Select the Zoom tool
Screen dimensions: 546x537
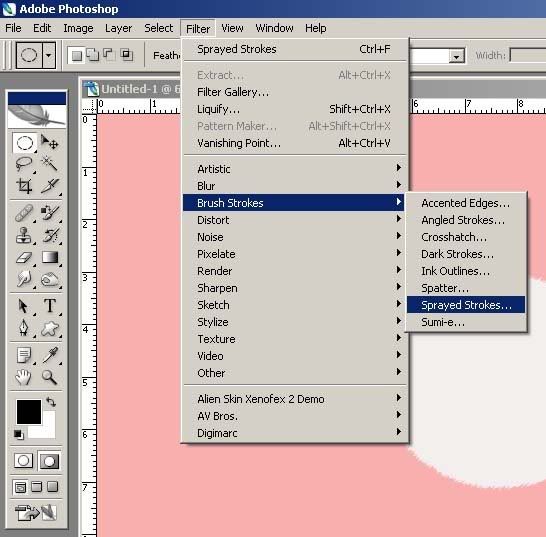tap(49, 377)
